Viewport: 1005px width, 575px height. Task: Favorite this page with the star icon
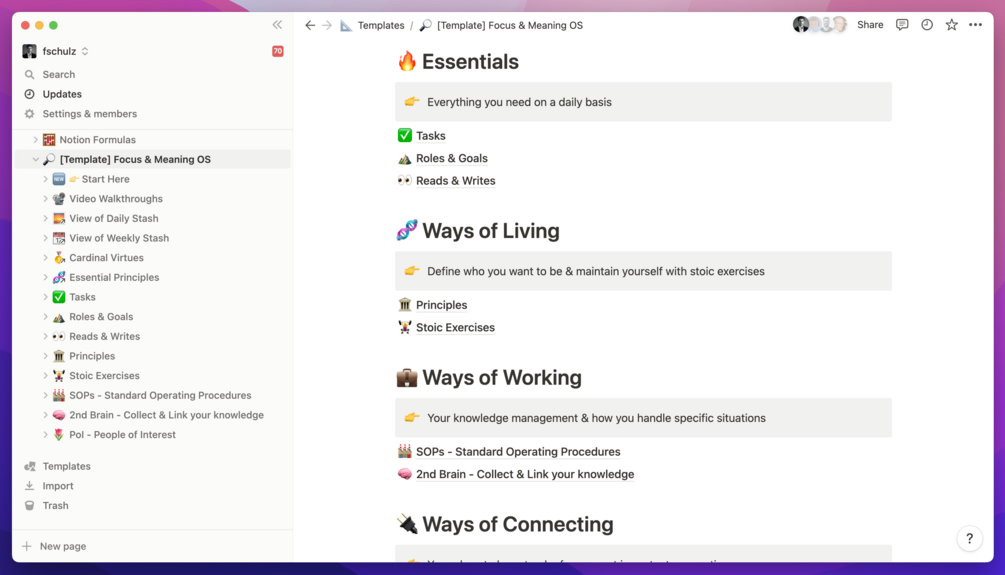tap(951, 25)
